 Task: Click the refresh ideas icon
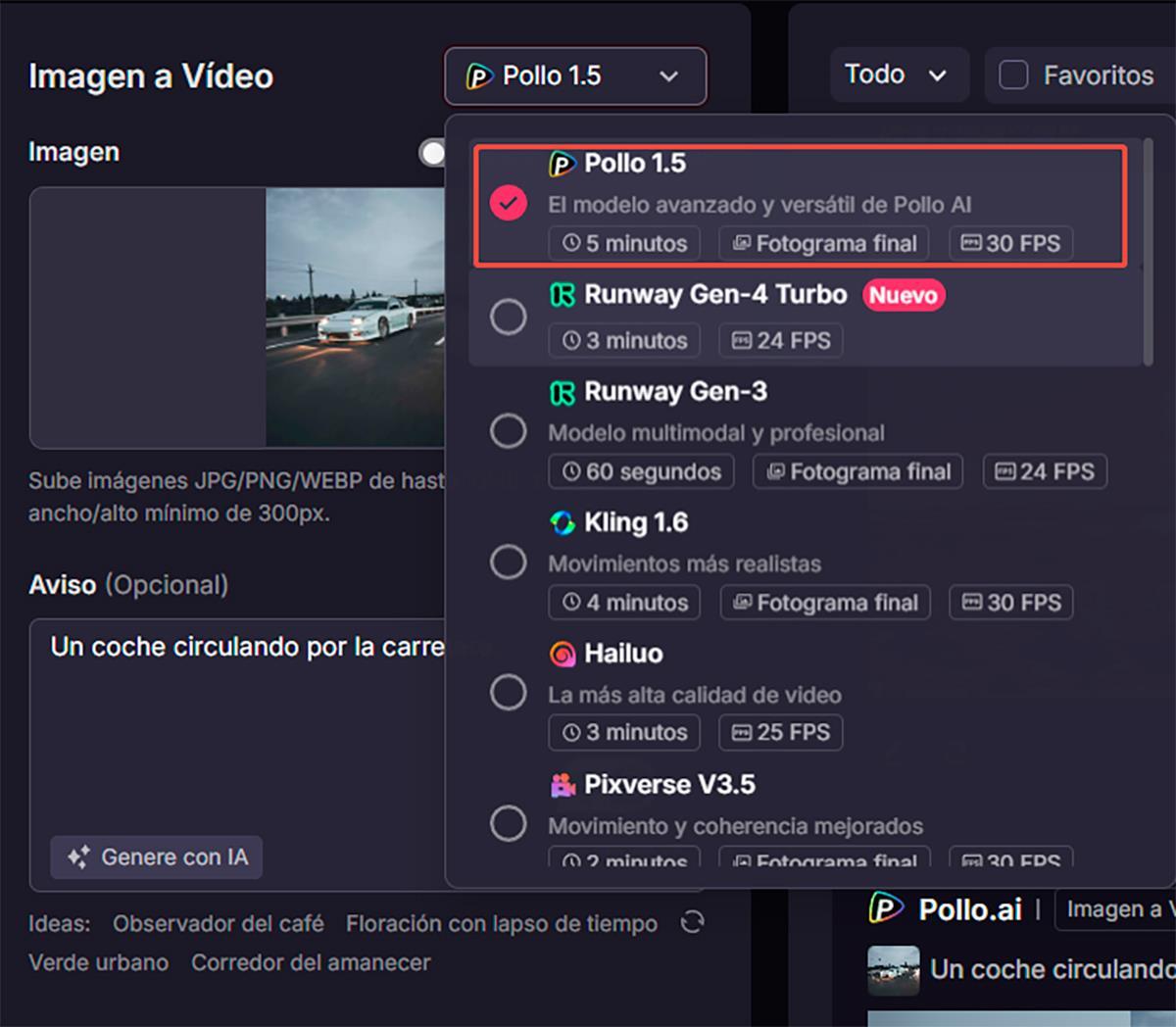point(692,922)
